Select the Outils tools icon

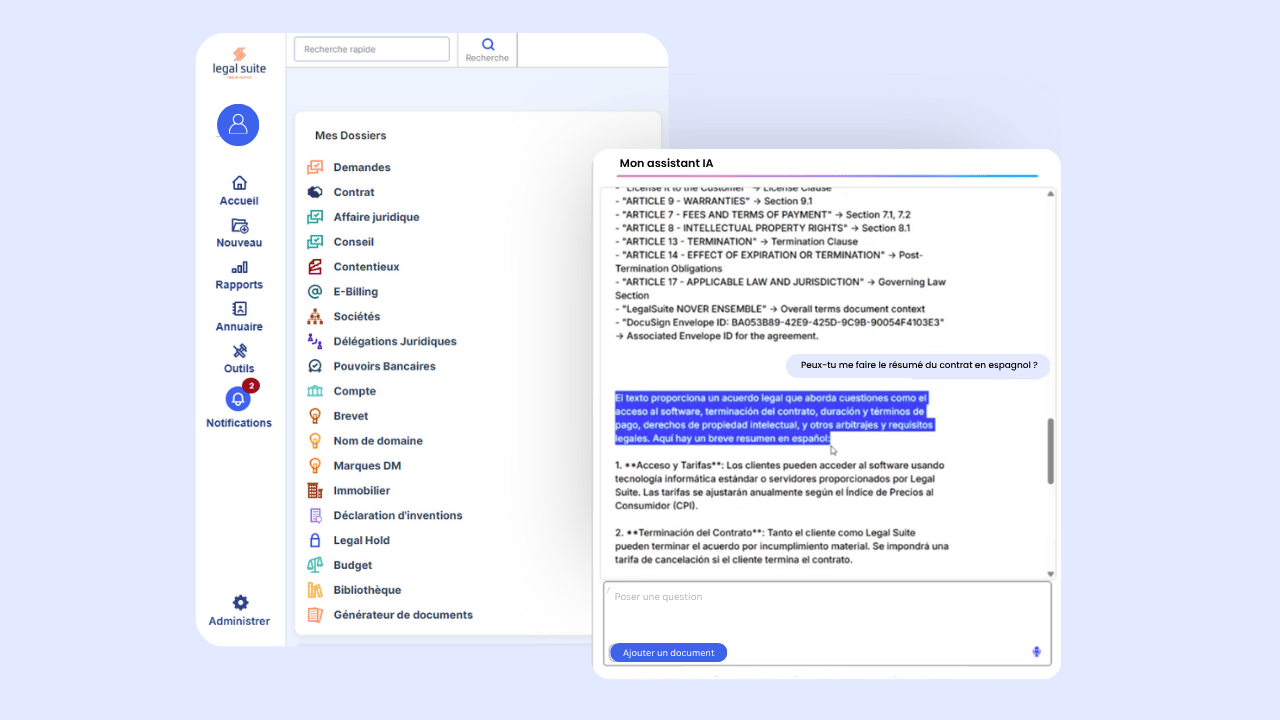238,351
